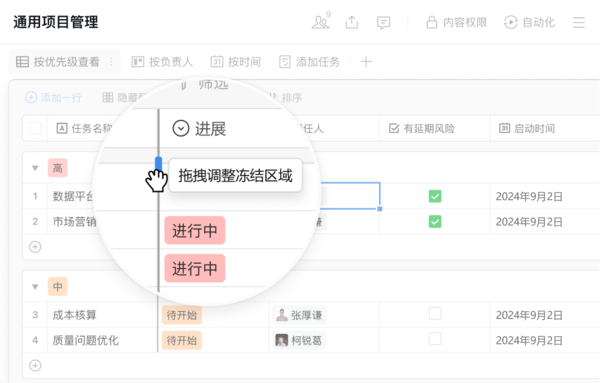Click 添加一行 to add a row
Viewport: 600px width, 383px height.
(53, 98)
